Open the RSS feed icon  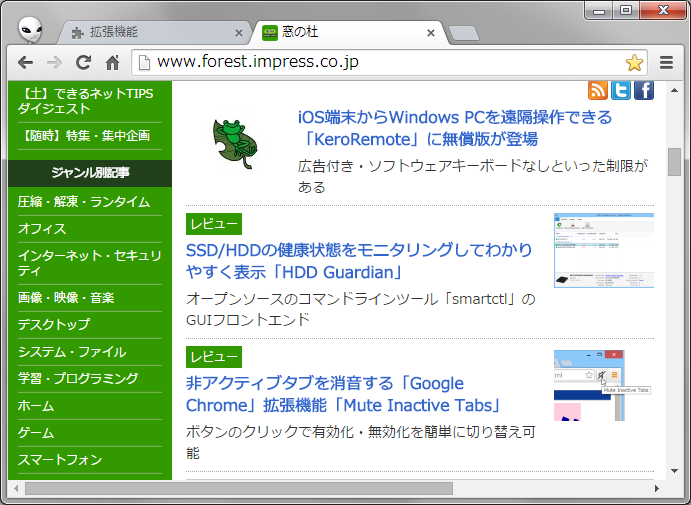pyautogui.click(x=598, y=90)
